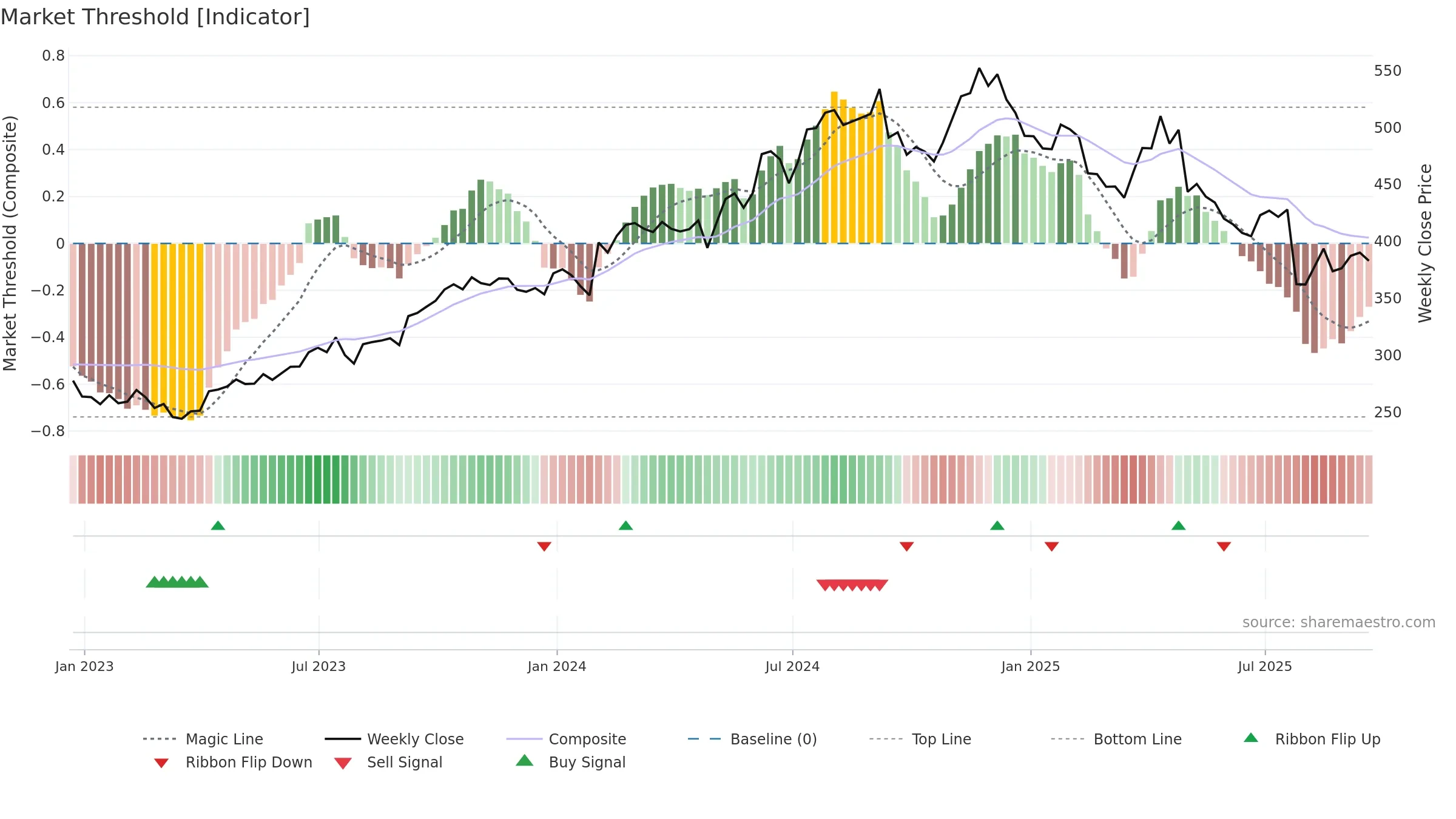Click the Jan 2025 x-axis label
The image size is (1456, 819).
(1031, 666)
